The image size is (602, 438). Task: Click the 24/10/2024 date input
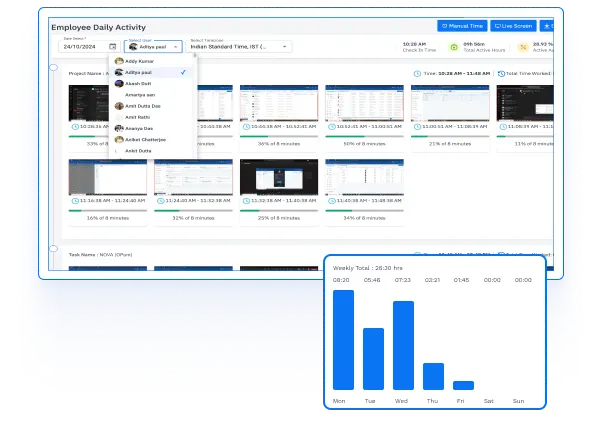(89, 46)
